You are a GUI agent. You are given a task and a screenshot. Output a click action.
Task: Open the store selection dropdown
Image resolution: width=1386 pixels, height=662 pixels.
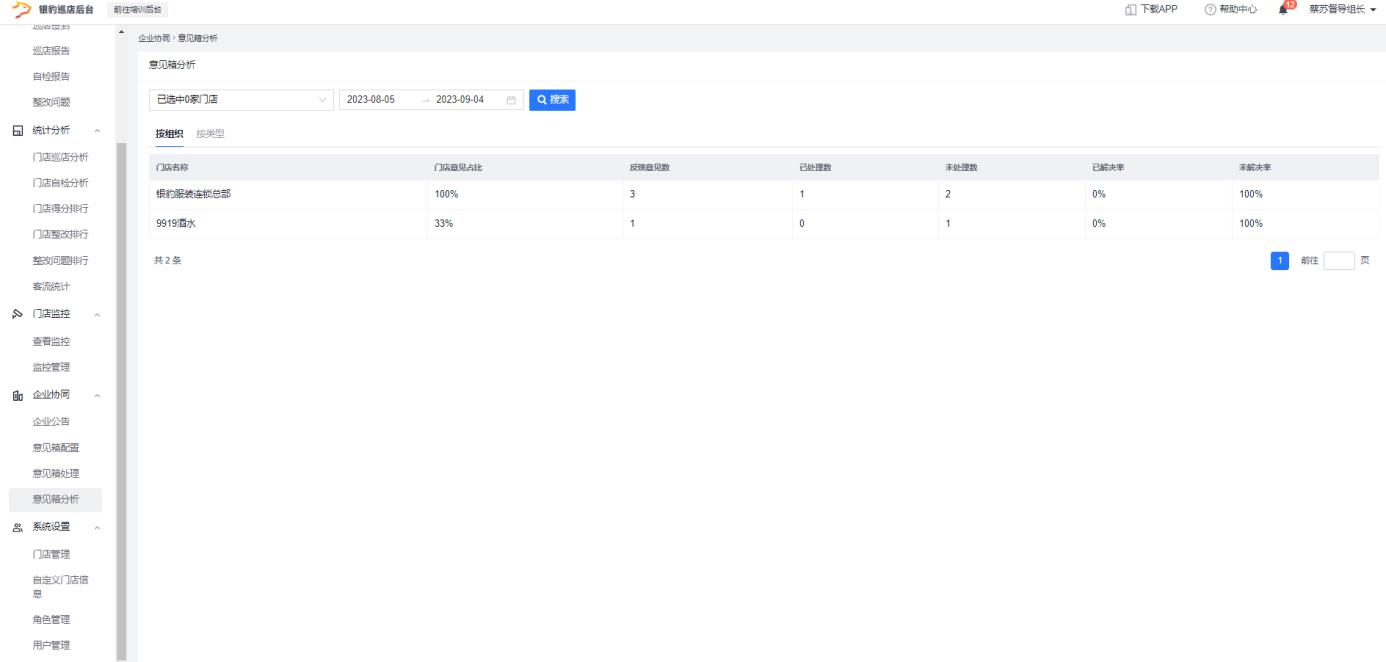[242, 100]
